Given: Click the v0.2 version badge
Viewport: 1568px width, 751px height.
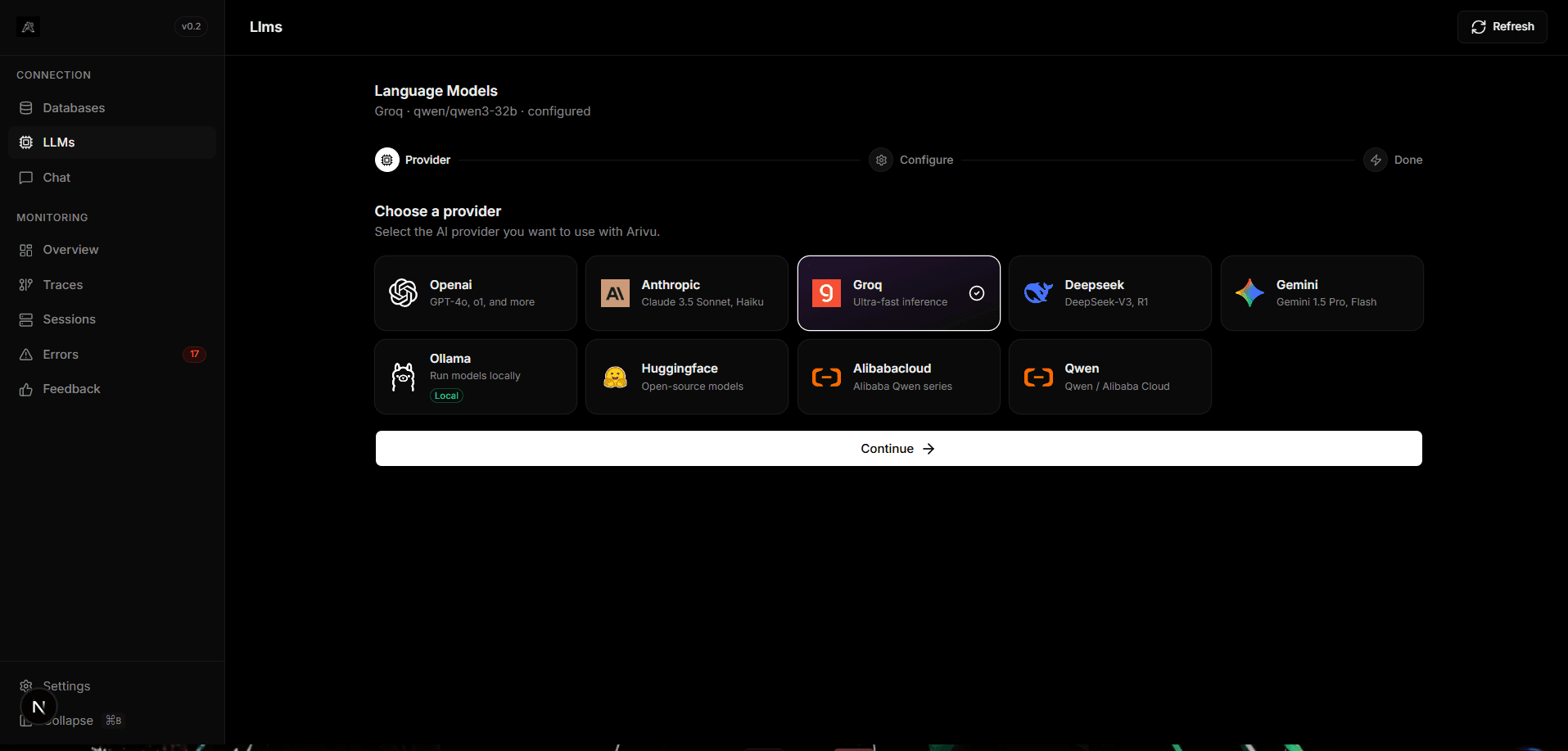Looking at the screenshot, I should pos(191,27).
